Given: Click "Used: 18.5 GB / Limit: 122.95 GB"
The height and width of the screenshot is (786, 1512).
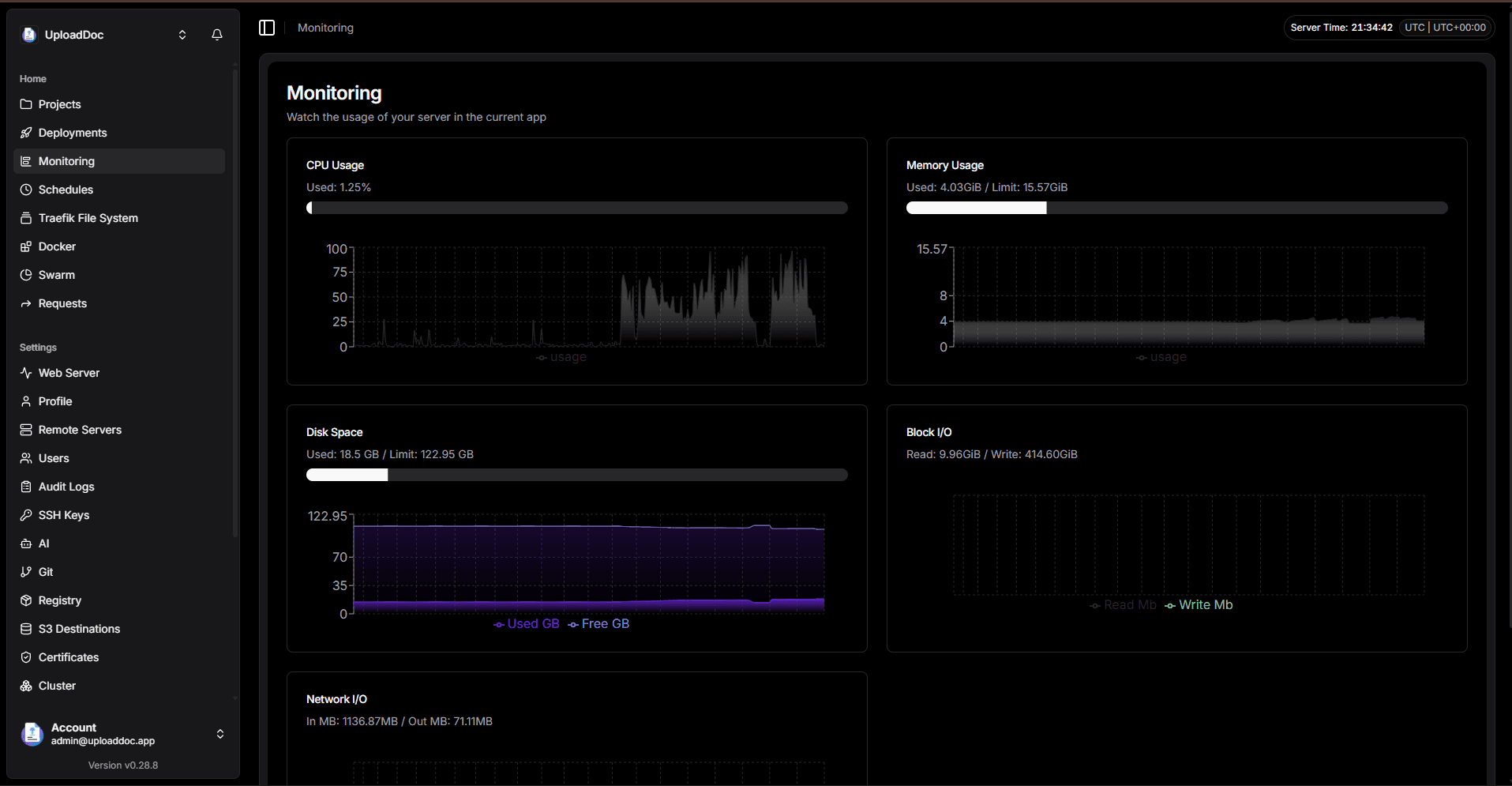Looking at the screenshot, I should (390, 454).
